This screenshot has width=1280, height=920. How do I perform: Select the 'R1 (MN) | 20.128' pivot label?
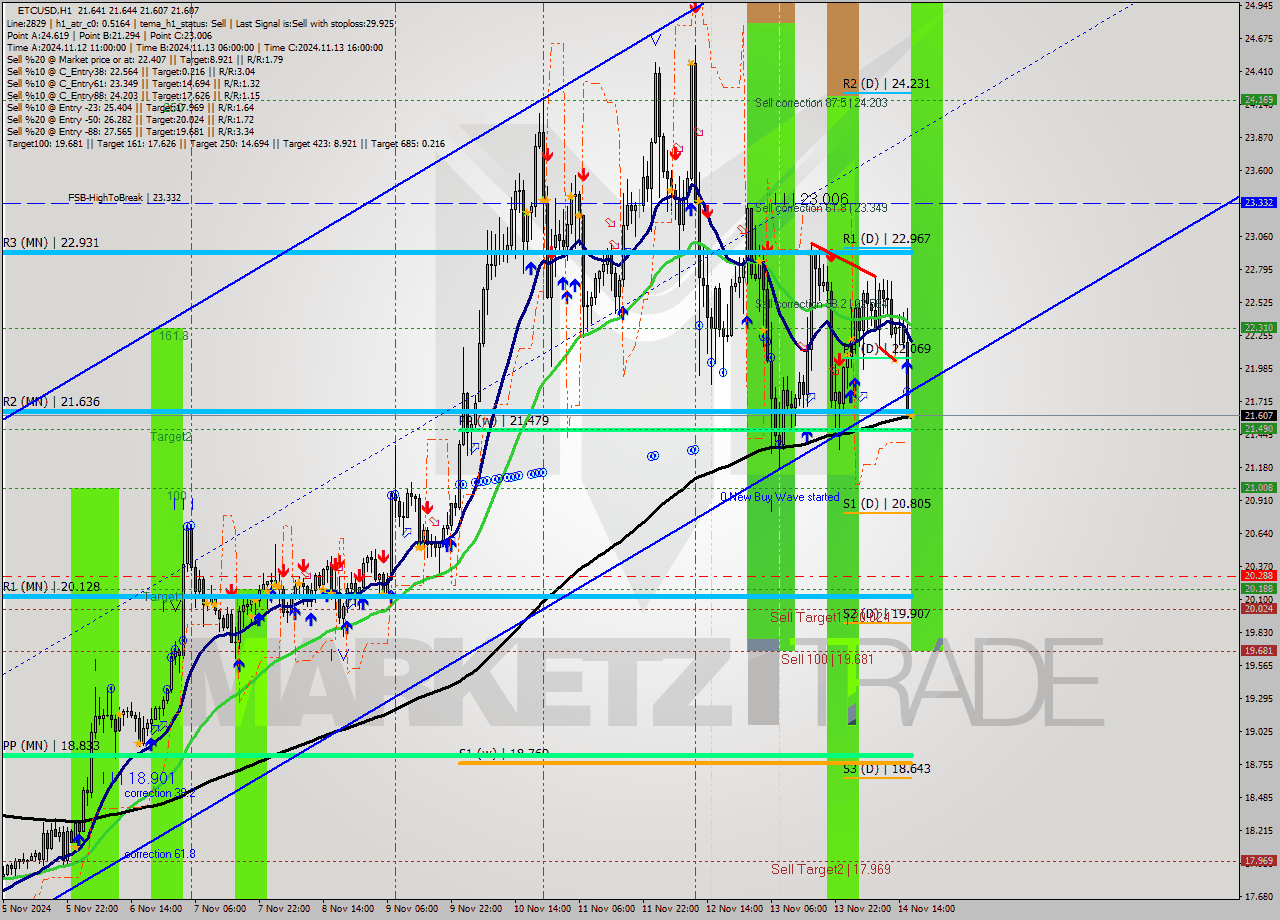click(51, 587)
